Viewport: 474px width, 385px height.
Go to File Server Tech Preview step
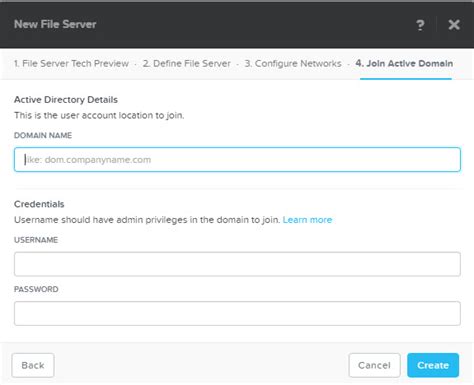71,63
